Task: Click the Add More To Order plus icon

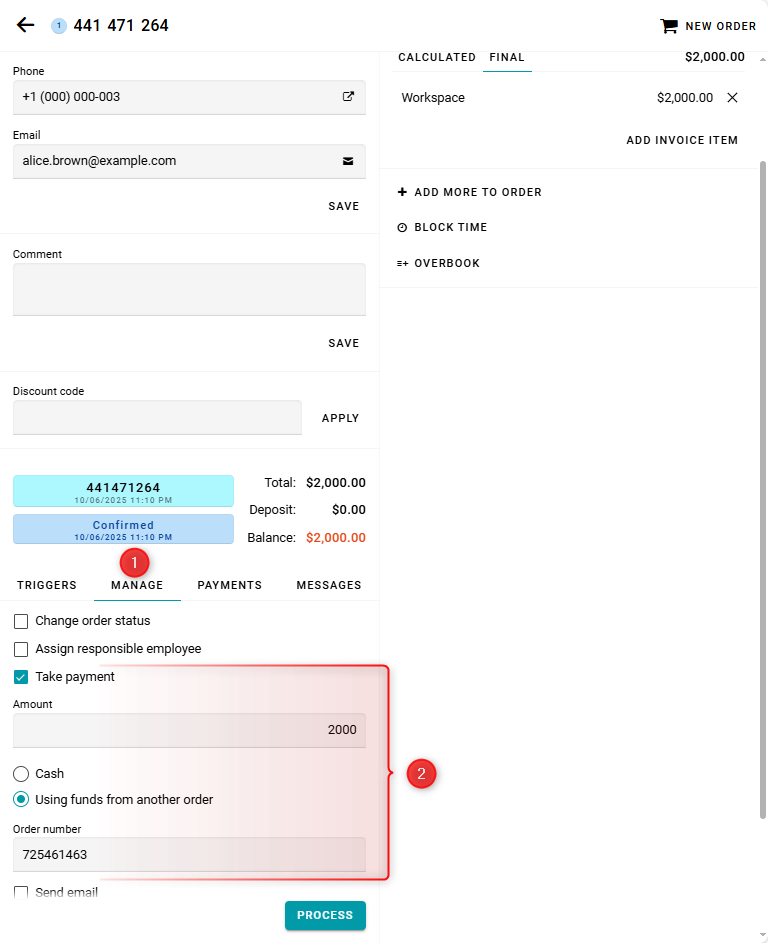Action: (402, 192)
